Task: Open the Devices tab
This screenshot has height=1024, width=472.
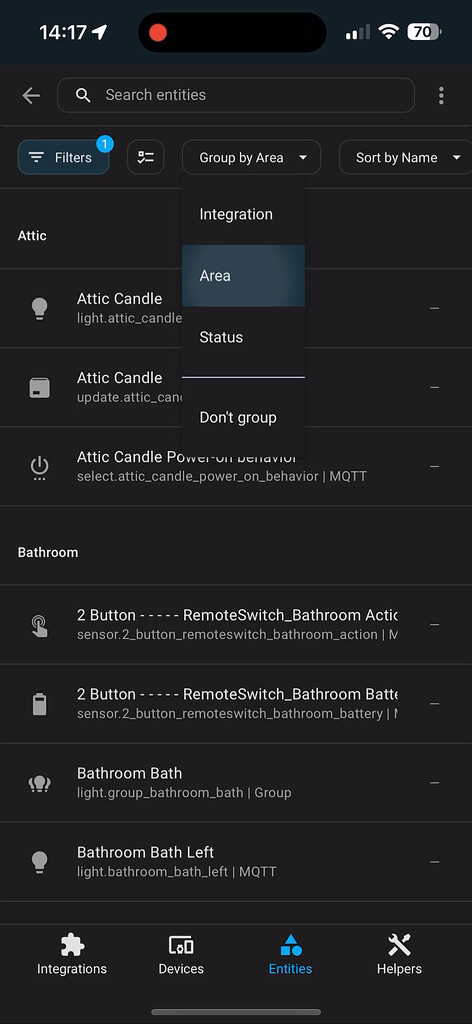Action: click(181, 954)
